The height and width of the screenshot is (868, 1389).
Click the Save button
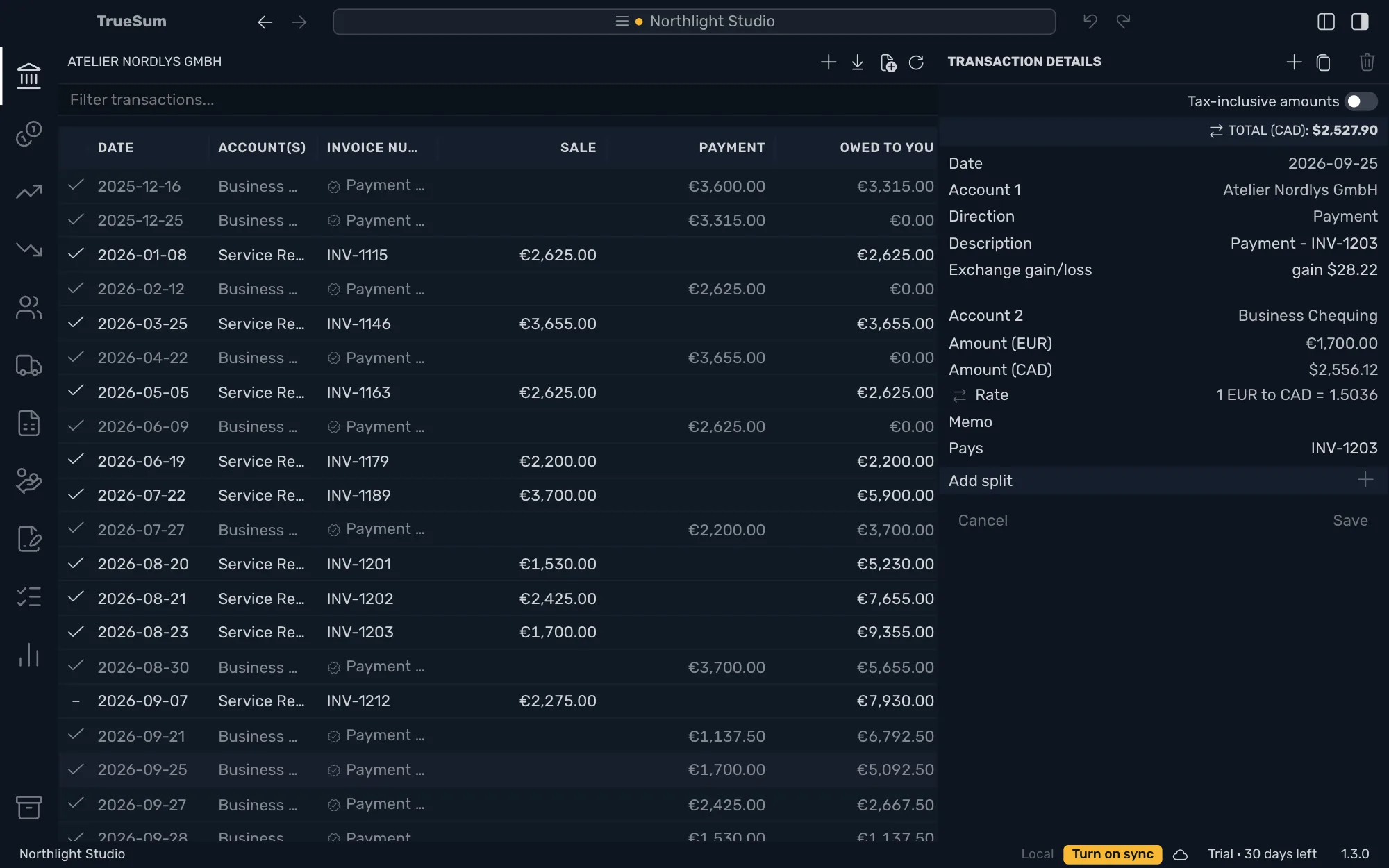[1350, 521]
